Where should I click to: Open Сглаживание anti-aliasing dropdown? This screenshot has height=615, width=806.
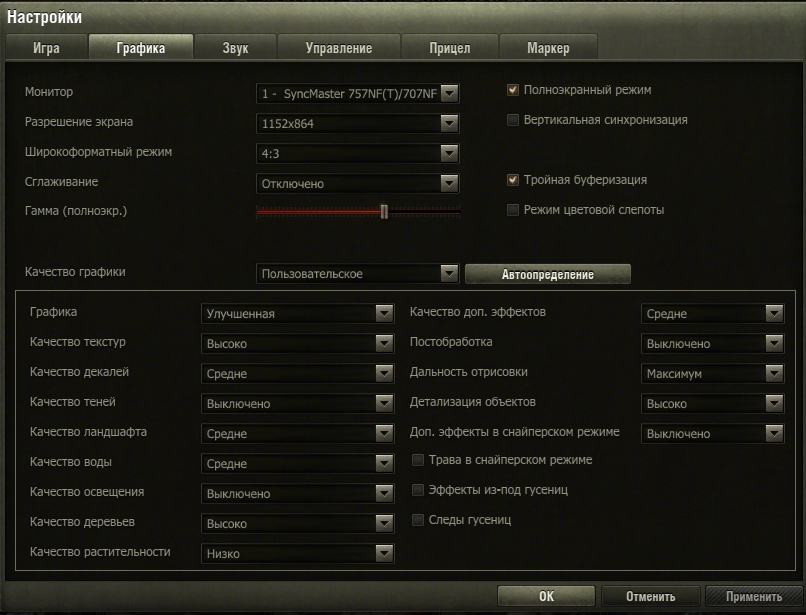449,183
